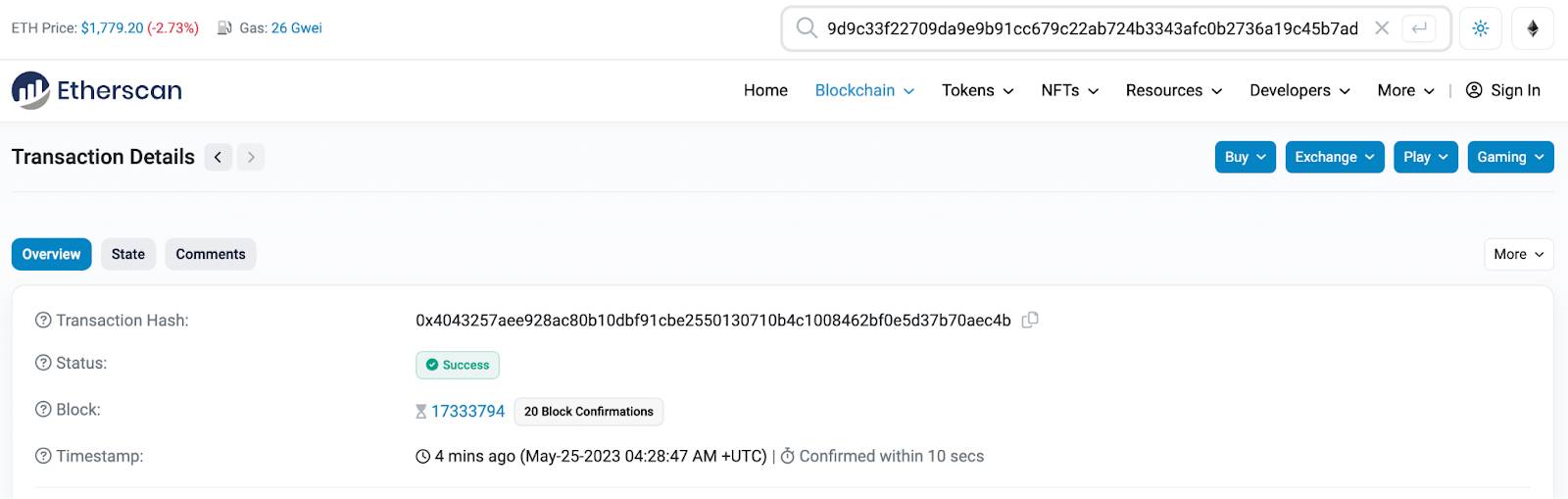Screen dimensions: 1568x499
Task: Toggle the light/dark theme sun icon
Action: (1481, 28)
